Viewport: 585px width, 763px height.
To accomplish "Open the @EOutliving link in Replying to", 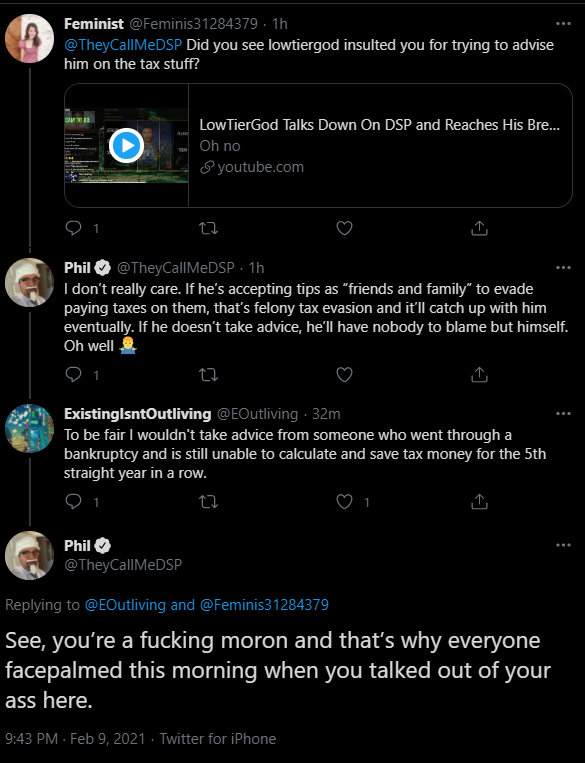I will (x=125, y=604).
